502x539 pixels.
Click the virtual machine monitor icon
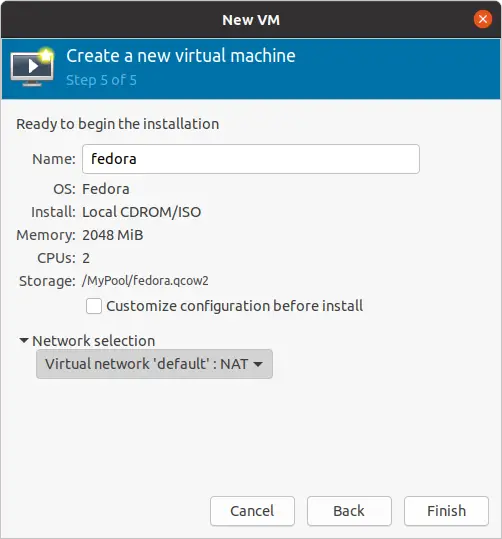pos(32,66)
